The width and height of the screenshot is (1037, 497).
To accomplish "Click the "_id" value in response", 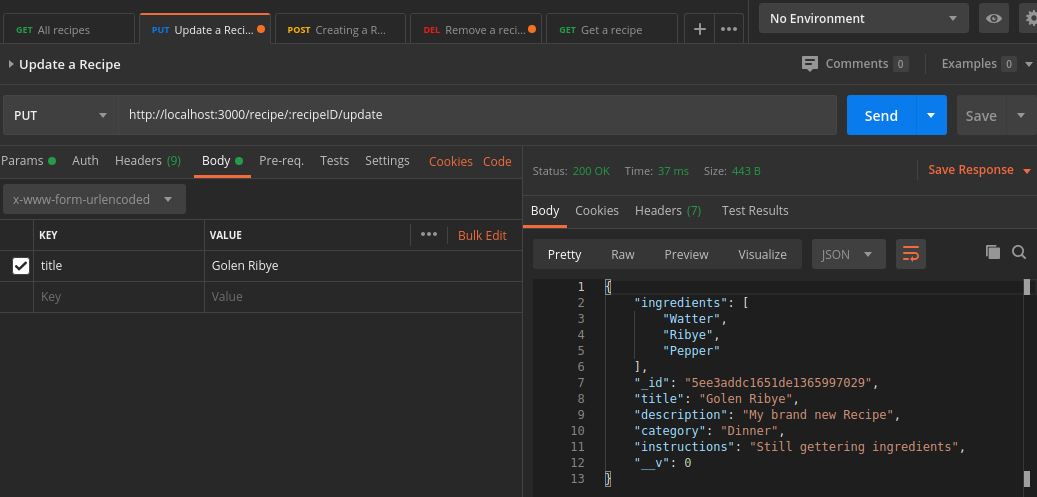I will pyautogui.click(x=780, y=383).
